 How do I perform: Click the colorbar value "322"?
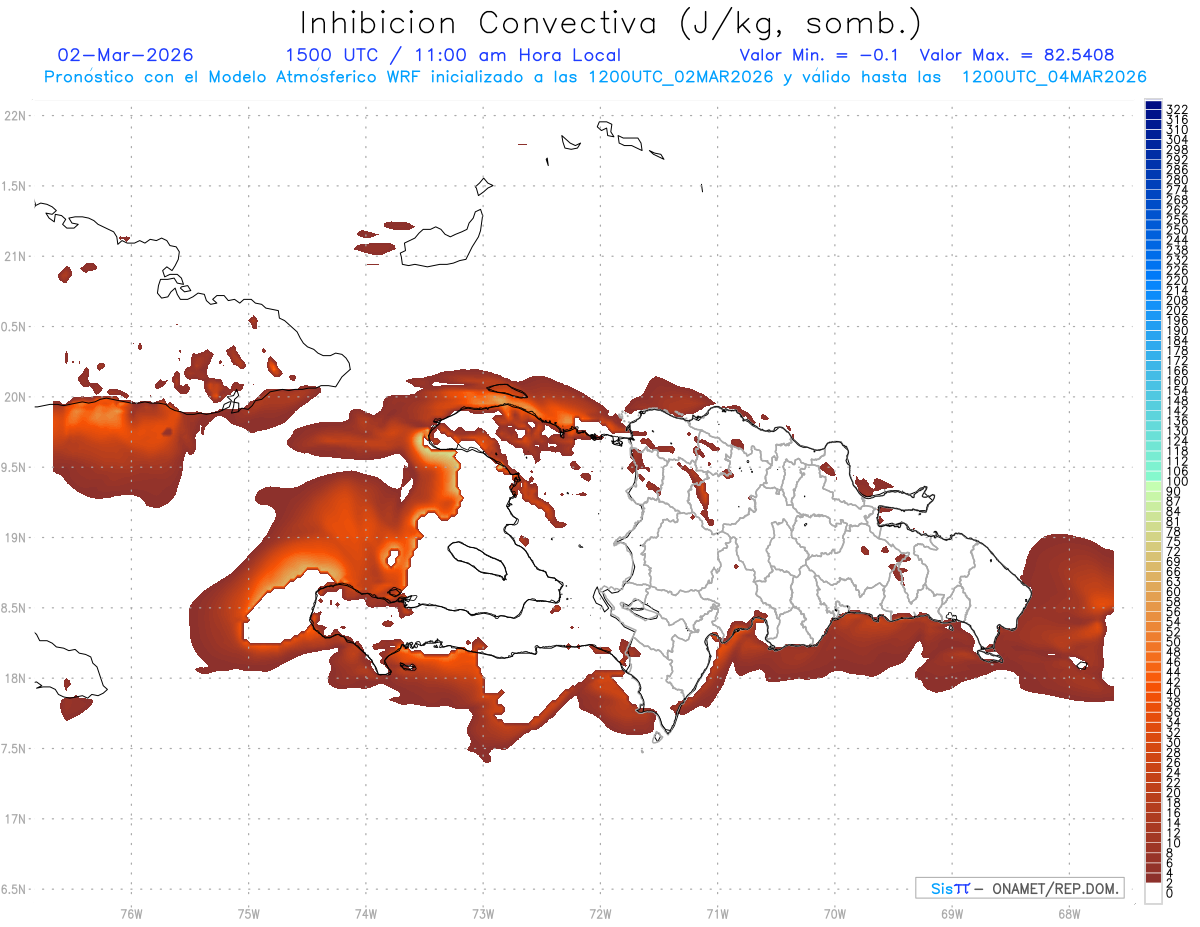pos(1177,108)
